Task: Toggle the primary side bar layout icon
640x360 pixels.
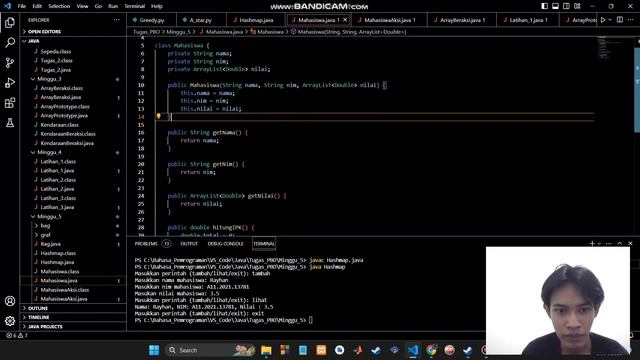Action: [544, 6]
